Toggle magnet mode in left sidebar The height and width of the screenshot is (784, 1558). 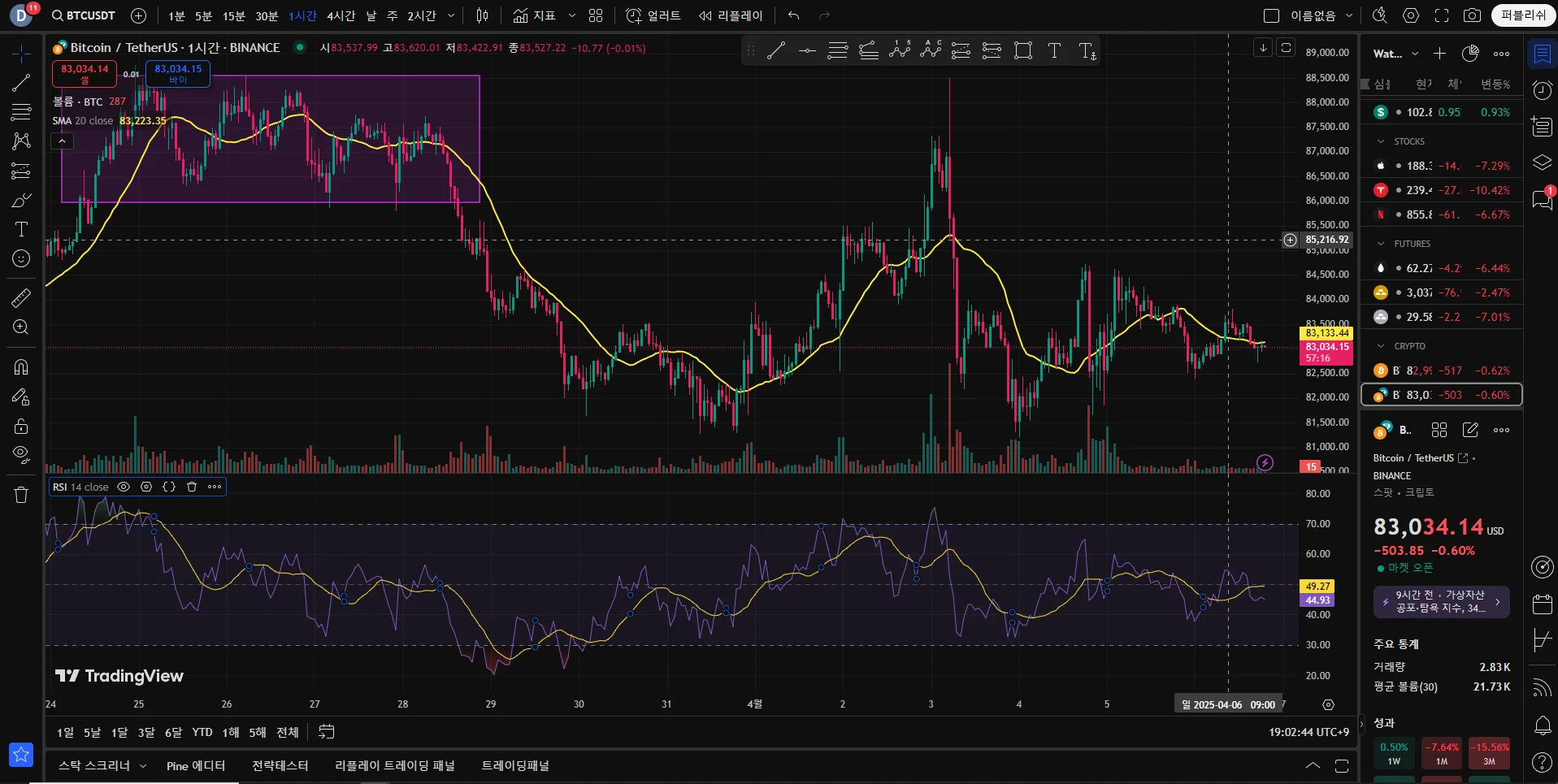pos(21,367)
